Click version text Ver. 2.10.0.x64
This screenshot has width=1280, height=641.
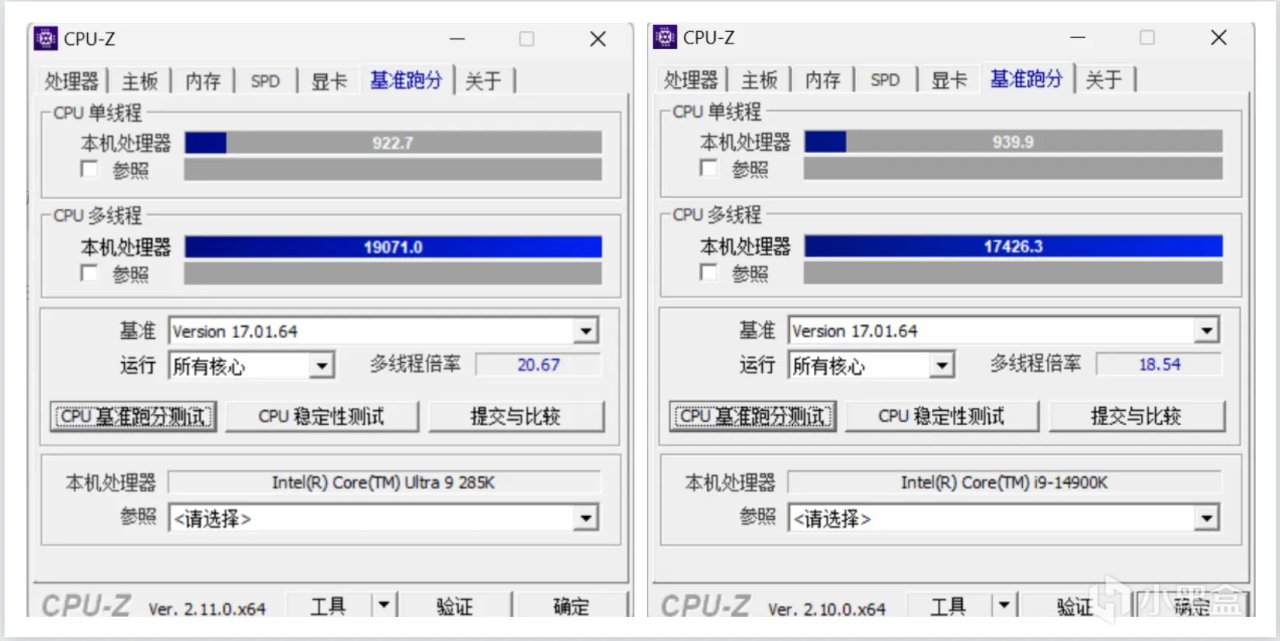827,609
